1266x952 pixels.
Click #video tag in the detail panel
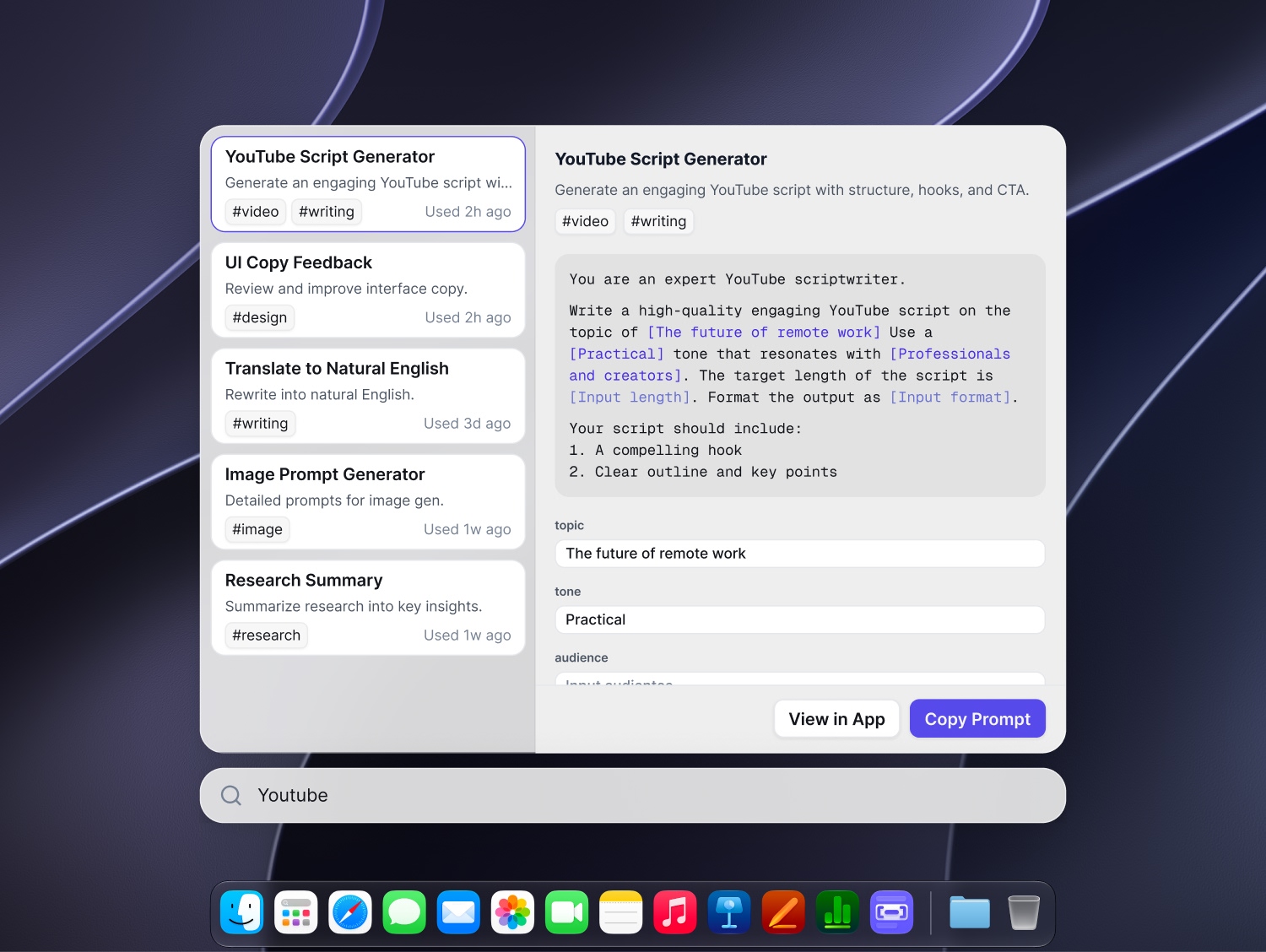[586, 221]
